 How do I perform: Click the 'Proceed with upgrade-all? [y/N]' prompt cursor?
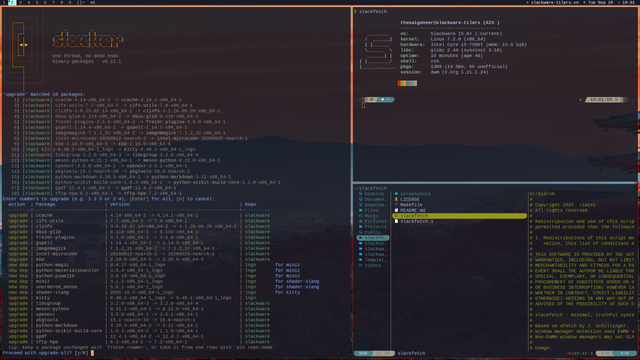92,353
